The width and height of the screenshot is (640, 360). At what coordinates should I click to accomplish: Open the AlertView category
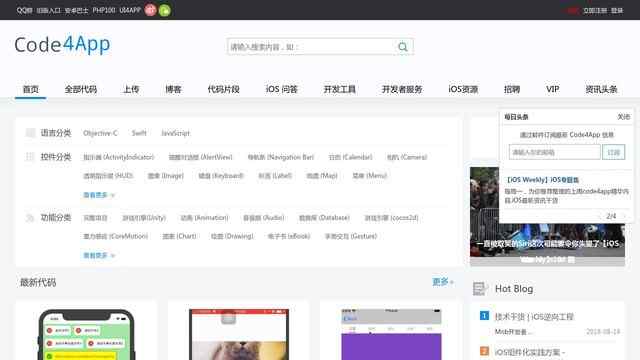click(200, 157)
